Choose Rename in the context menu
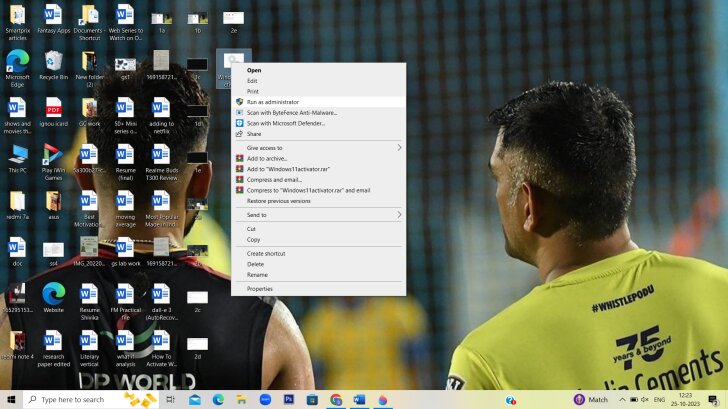Image resolution: width=728 pixels, height=409 pixels. point(318,275)
